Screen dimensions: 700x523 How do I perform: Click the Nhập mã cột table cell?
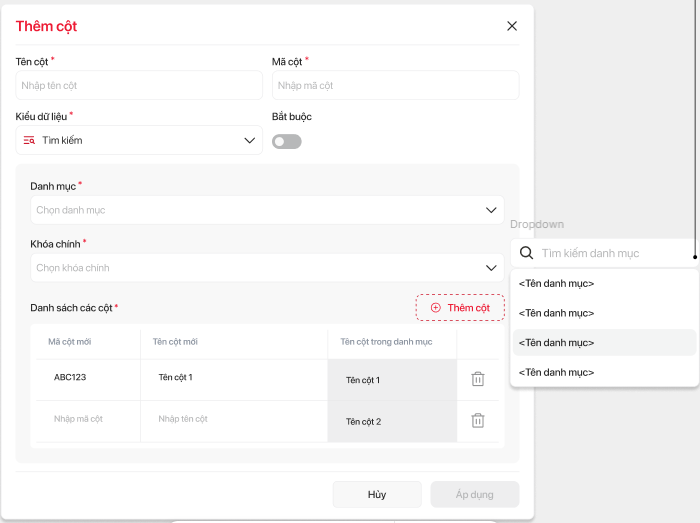[x=79, y=419]
